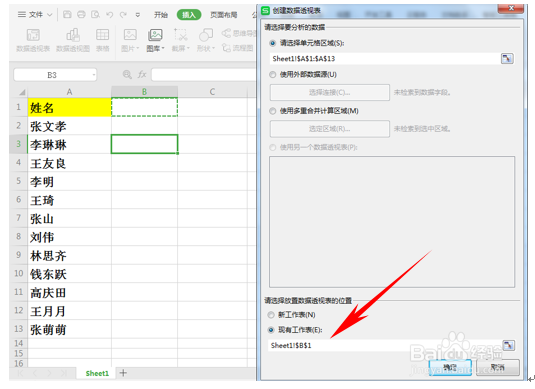Click the Redo arrow icon
Viewport: 535px width, 389px height.
(123, 14)
